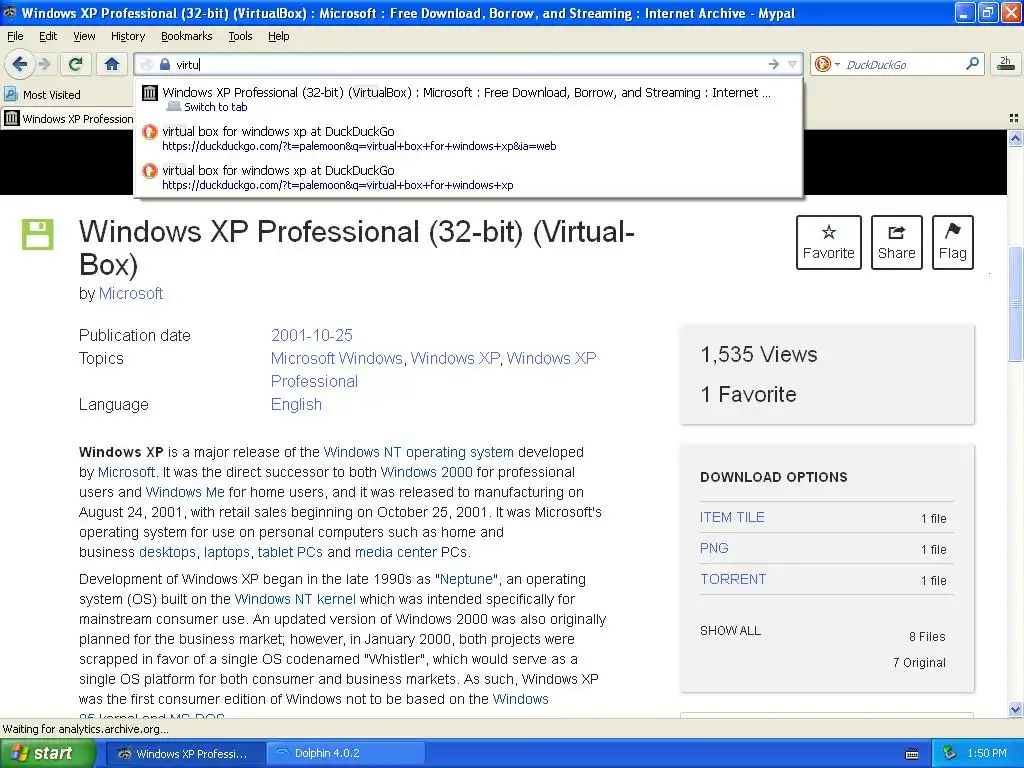Click the 2001-10-25 publication date link
The width and height of the screenshot is (1024, 768).
(x=312, y=335)
